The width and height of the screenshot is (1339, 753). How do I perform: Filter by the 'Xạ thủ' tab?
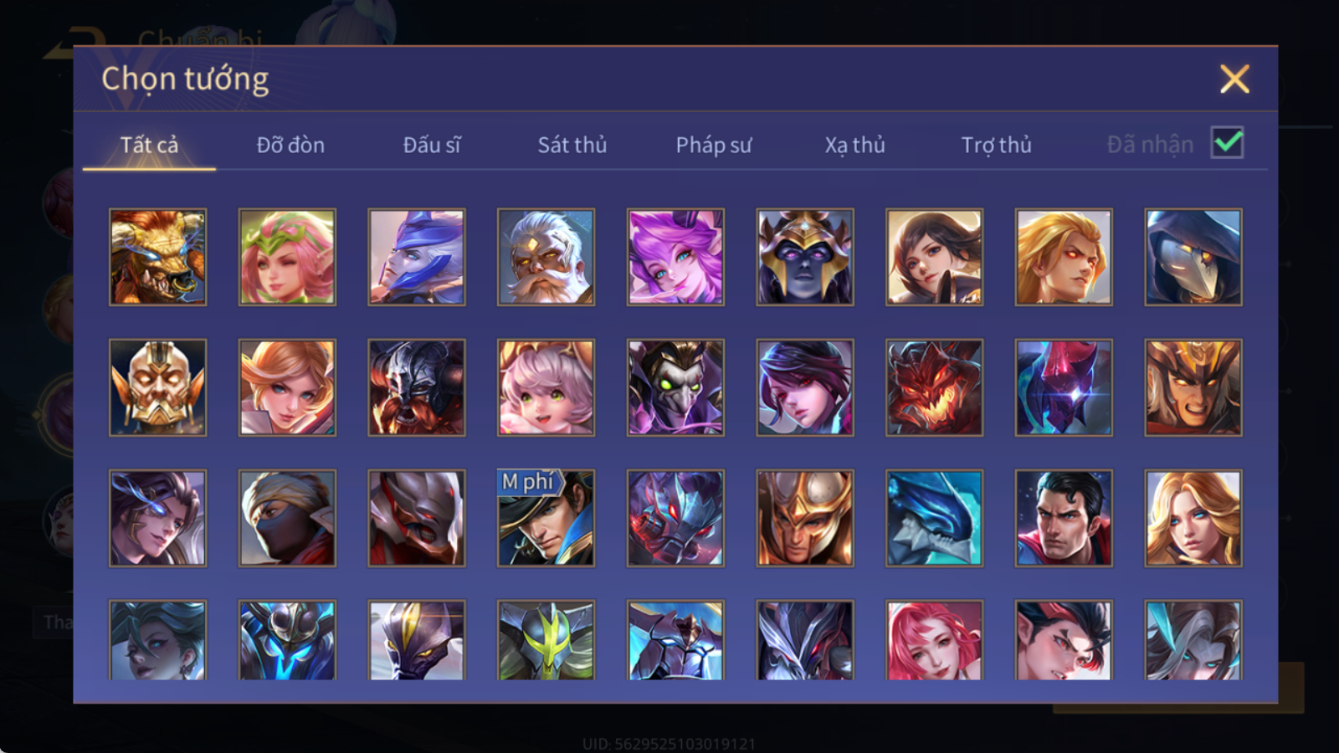(855, 145)
